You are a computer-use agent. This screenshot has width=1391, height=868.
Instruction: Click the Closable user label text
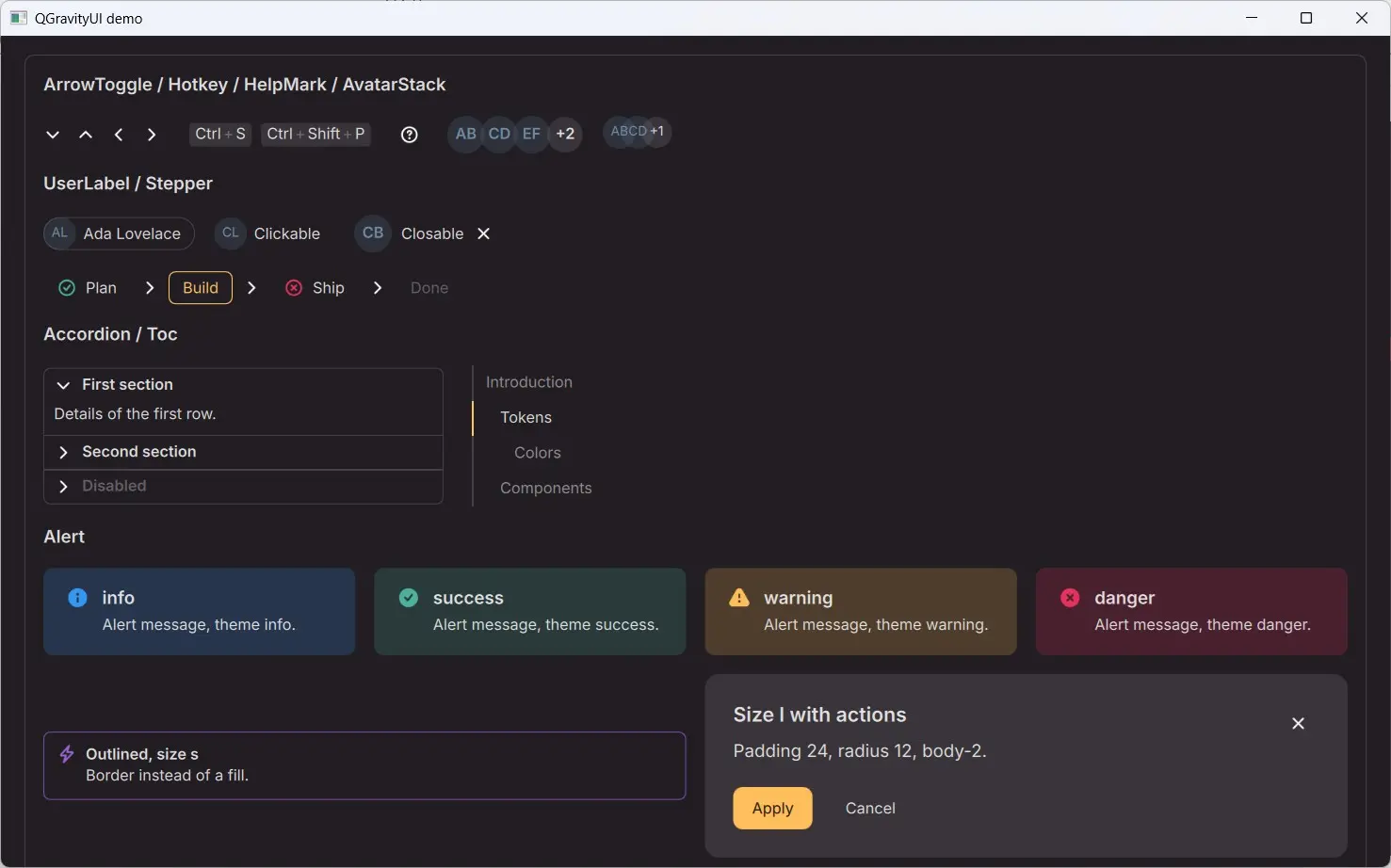tap(432, 233)
